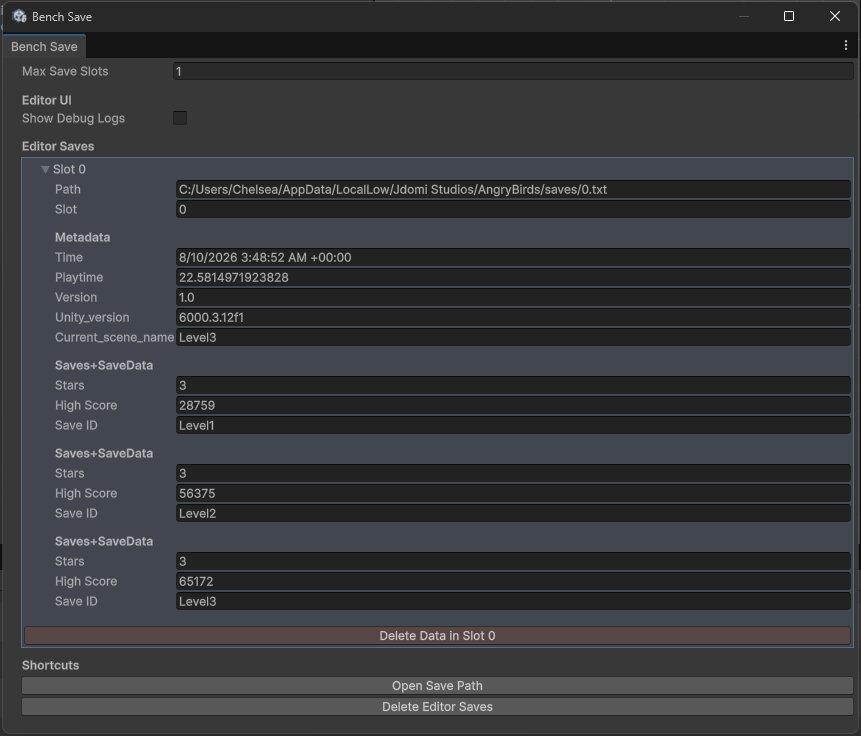Viewport: 861px width, 736px height.
Task: Click the Max Save Slots label
Action: click(65, 71)
